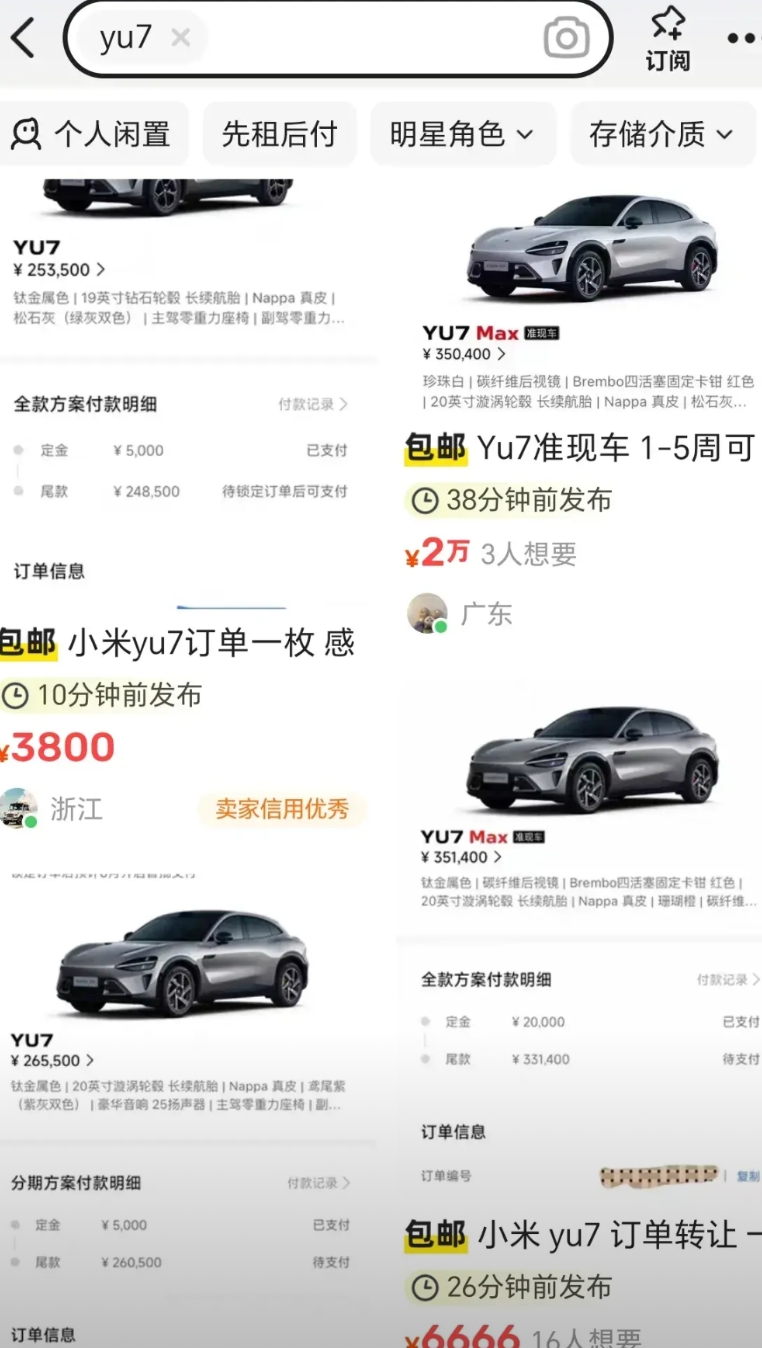Viewport: 762px width, 1348px height.
Task: Open the YU7 ¥265,500 car thumbnail
Action: point(182,962)
